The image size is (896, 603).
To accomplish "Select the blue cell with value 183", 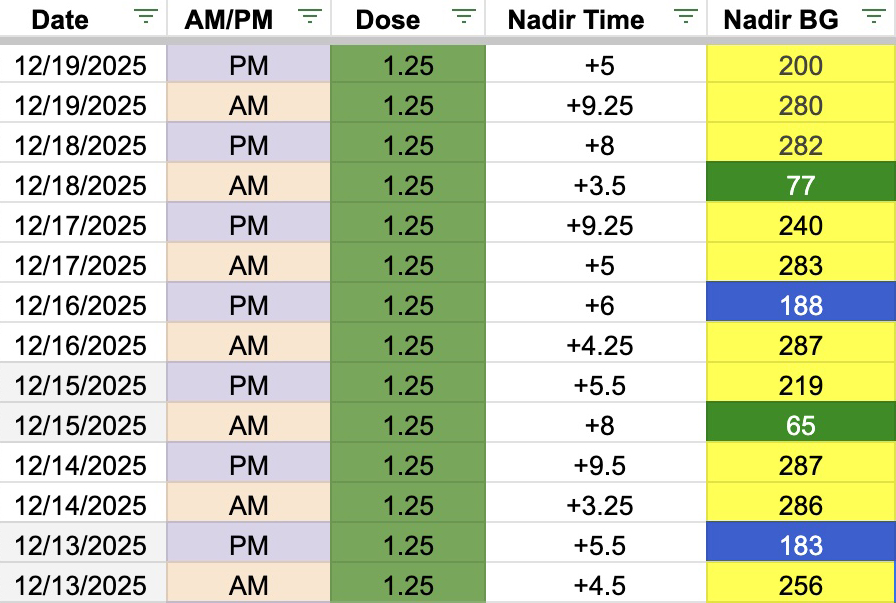I will [801, 546].
